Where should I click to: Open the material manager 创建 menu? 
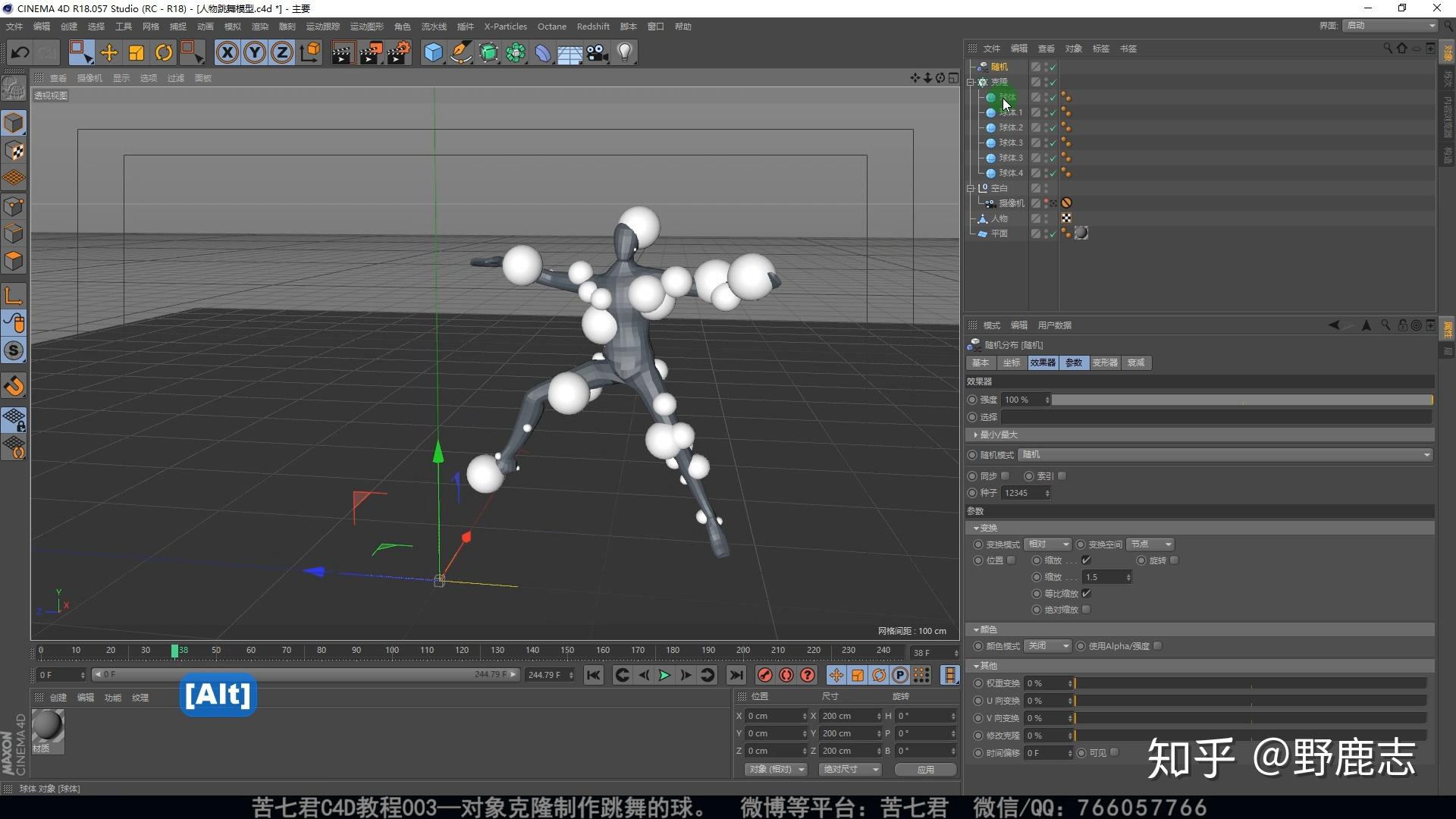click(58, 698)
